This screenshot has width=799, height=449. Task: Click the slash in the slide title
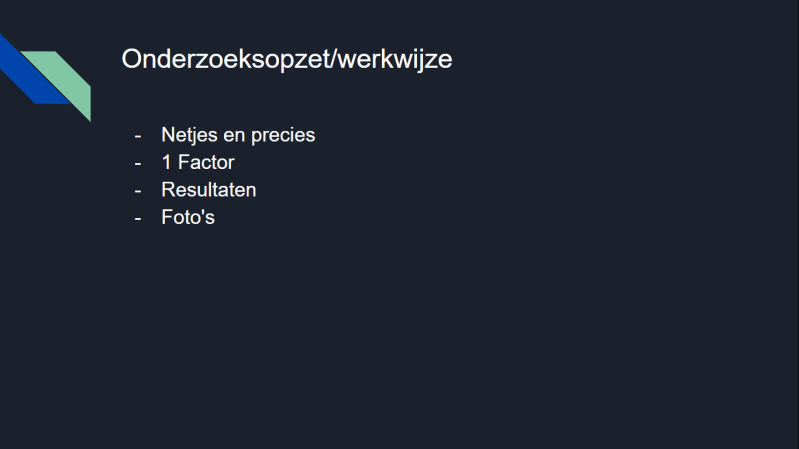[x=334, y=60]
